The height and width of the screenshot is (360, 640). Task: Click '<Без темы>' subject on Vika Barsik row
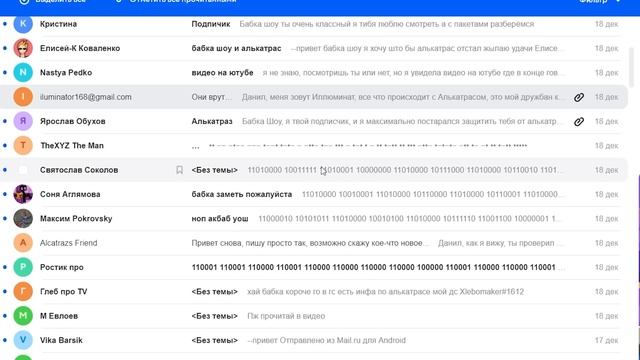(214, 340)
